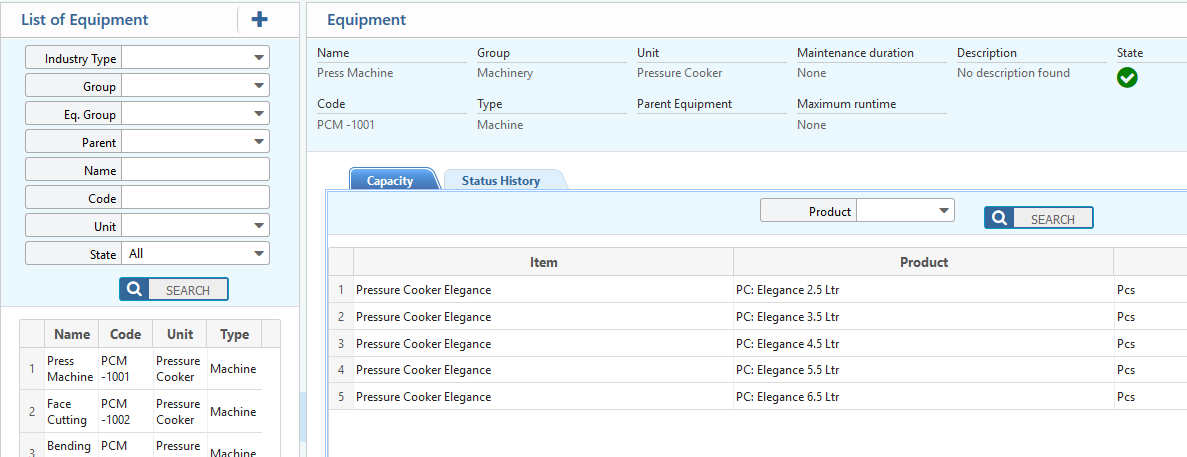
Task: Click SEARCH button in List of Equipment
Action: point(173,289)
